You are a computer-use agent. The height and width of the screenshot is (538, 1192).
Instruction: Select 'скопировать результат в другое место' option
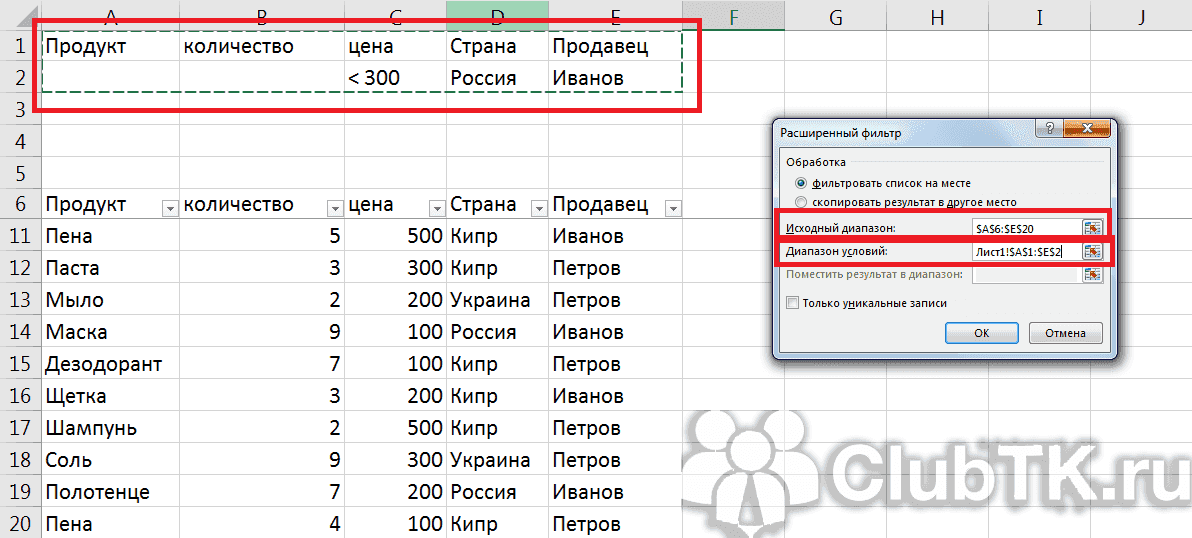click(x=800, y=201)
